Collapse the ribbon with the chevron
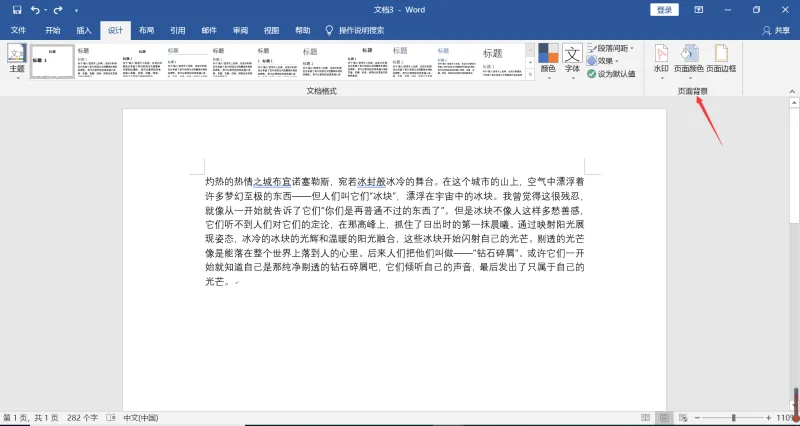The image size is (800, 426). 792,92
